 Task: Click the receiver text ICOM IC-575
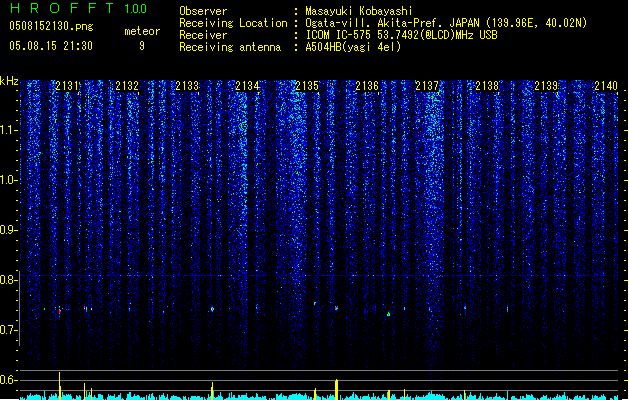[340, 35]
